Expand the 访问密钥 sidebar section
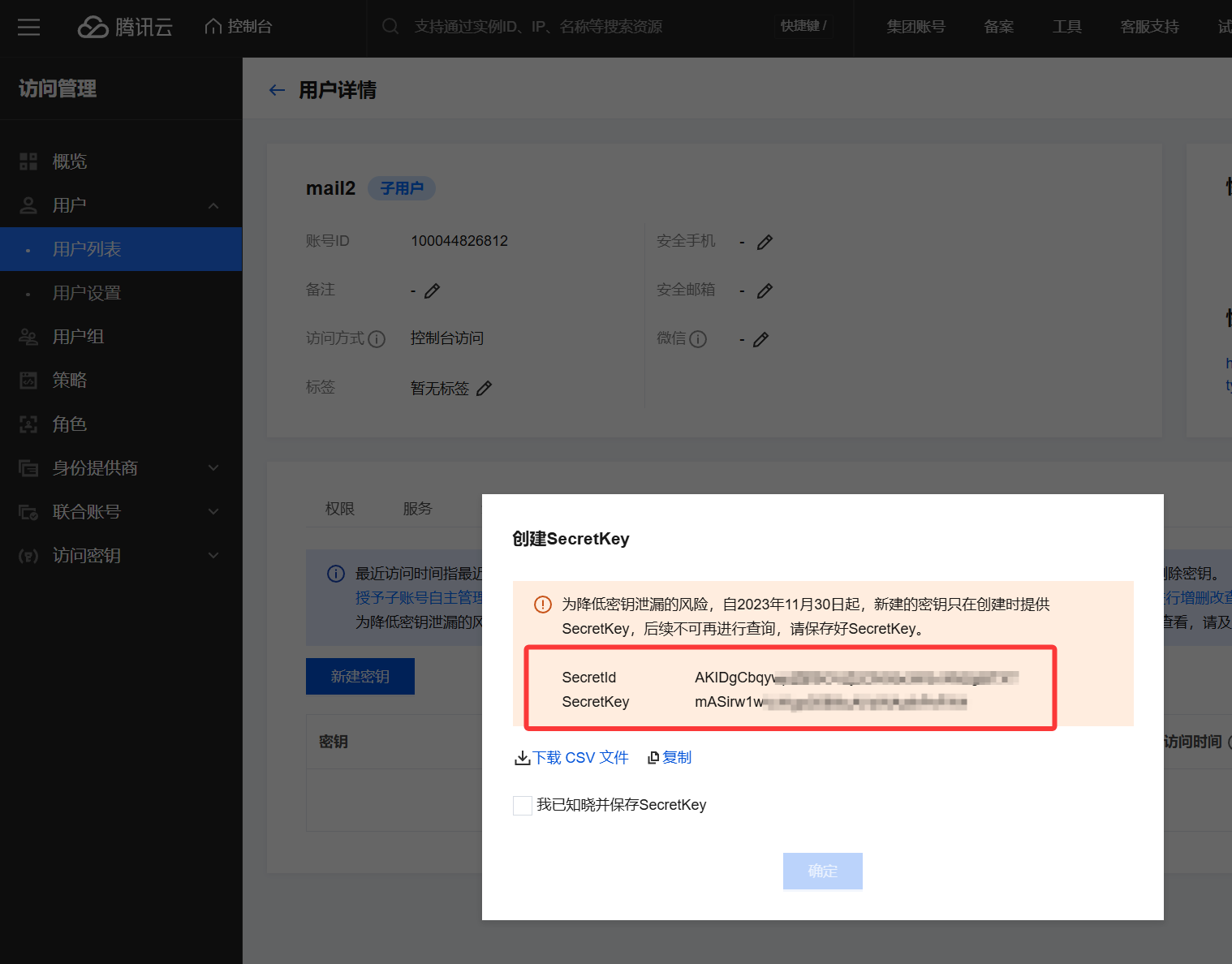The height and width of the screenshot is (964, 1232). (x=213, y=556)
